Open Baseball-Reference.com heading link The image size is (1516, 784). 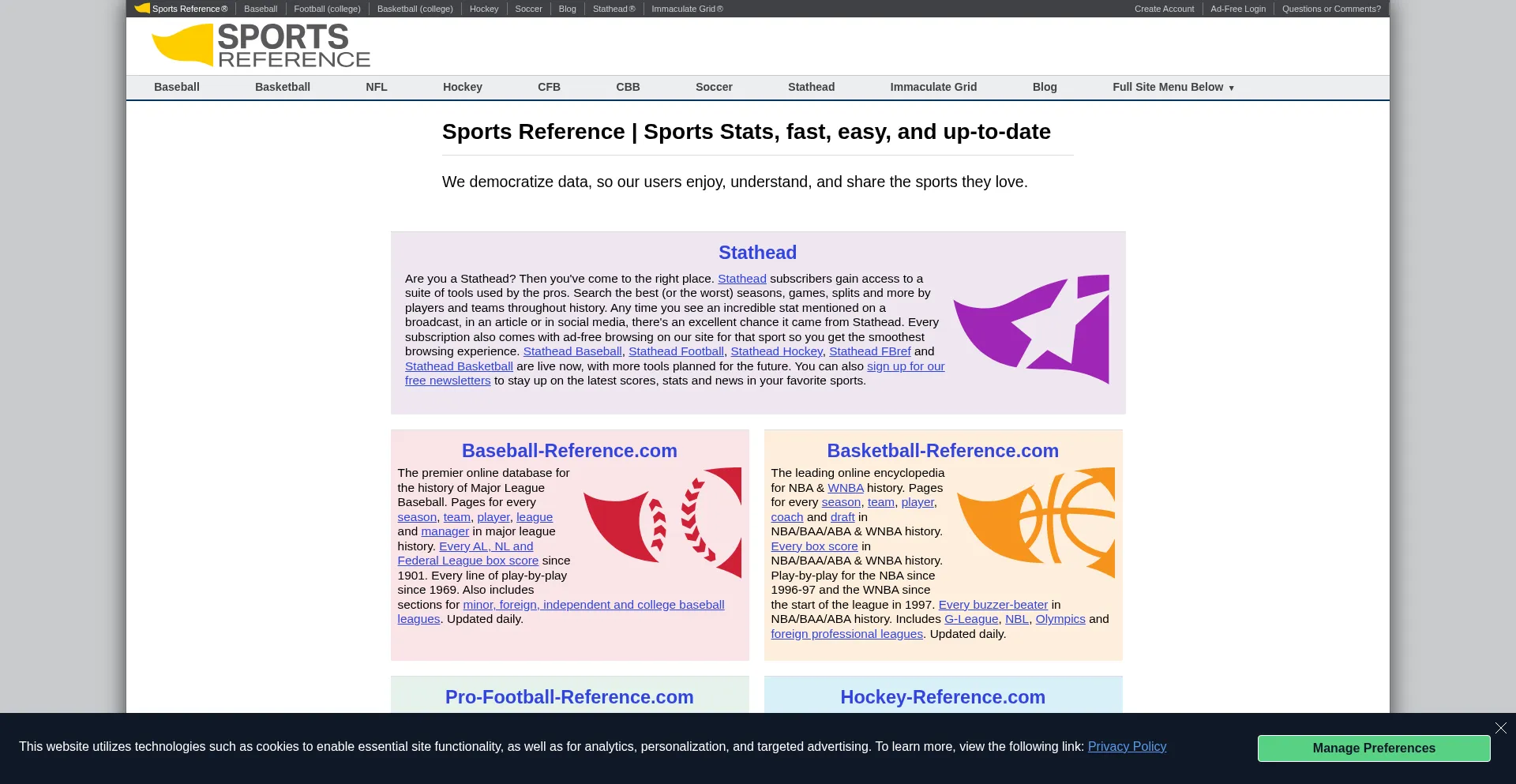[569, 451]
